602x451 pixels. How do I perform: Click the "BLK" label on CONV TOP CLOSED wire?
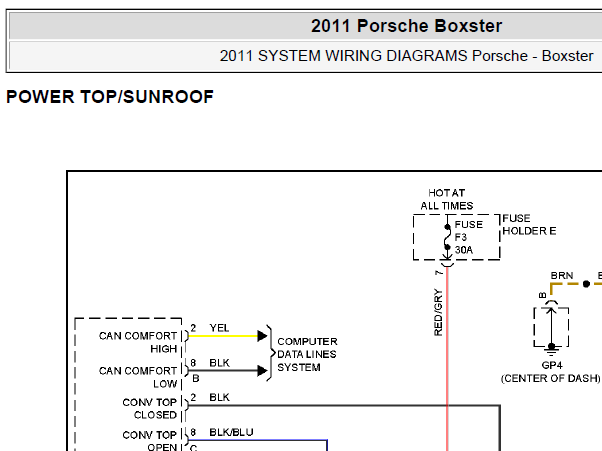tap(219, 397)
